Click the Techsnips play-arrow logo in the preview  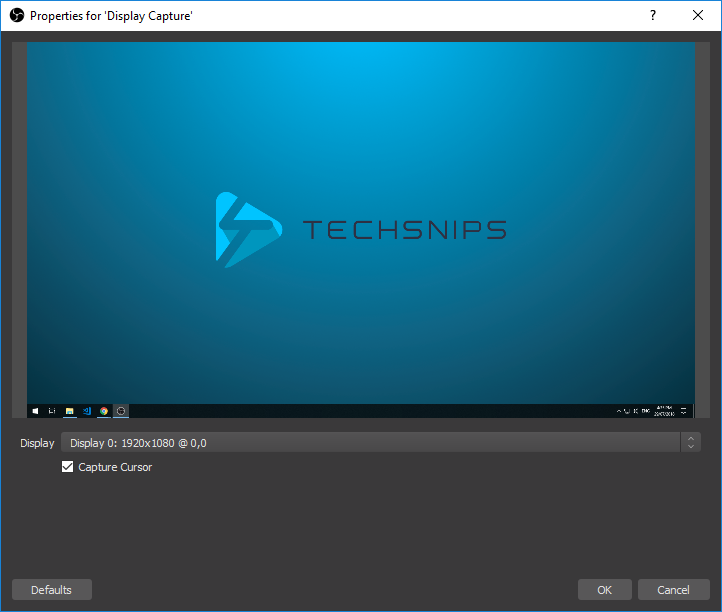(x=249, y=229)
